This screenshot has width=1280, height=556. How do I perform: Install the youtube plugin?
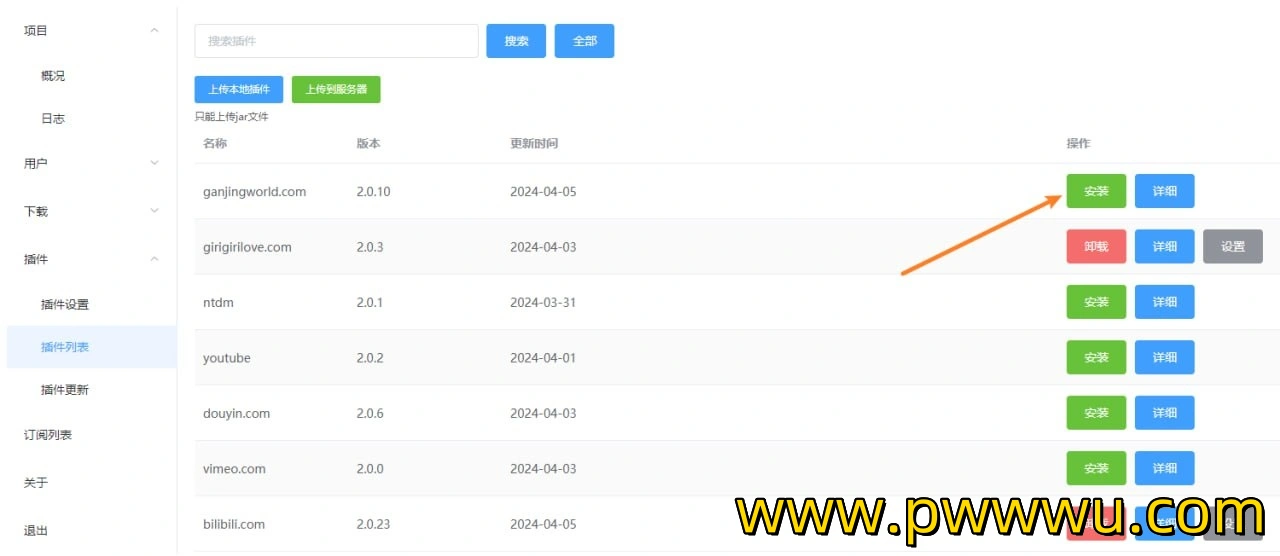click(1096, 358)
